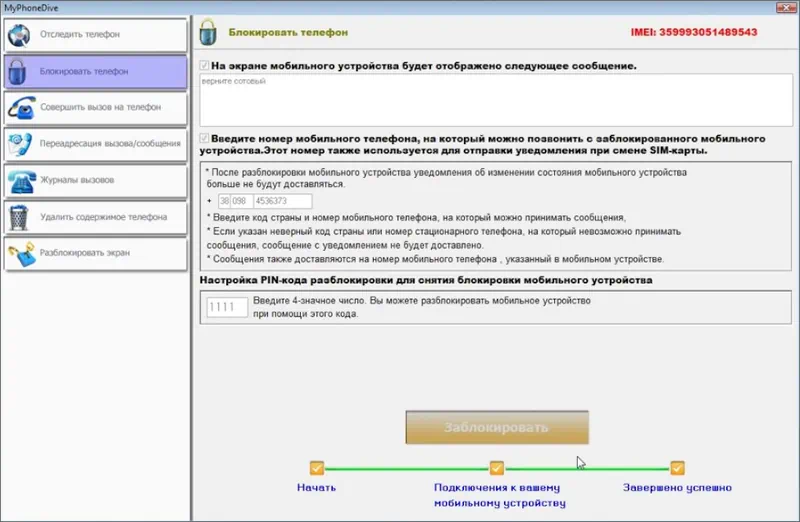Click the Заблокировать button
Screen dimensions: 800x522
pyautogui.click(x=497, y=427)
